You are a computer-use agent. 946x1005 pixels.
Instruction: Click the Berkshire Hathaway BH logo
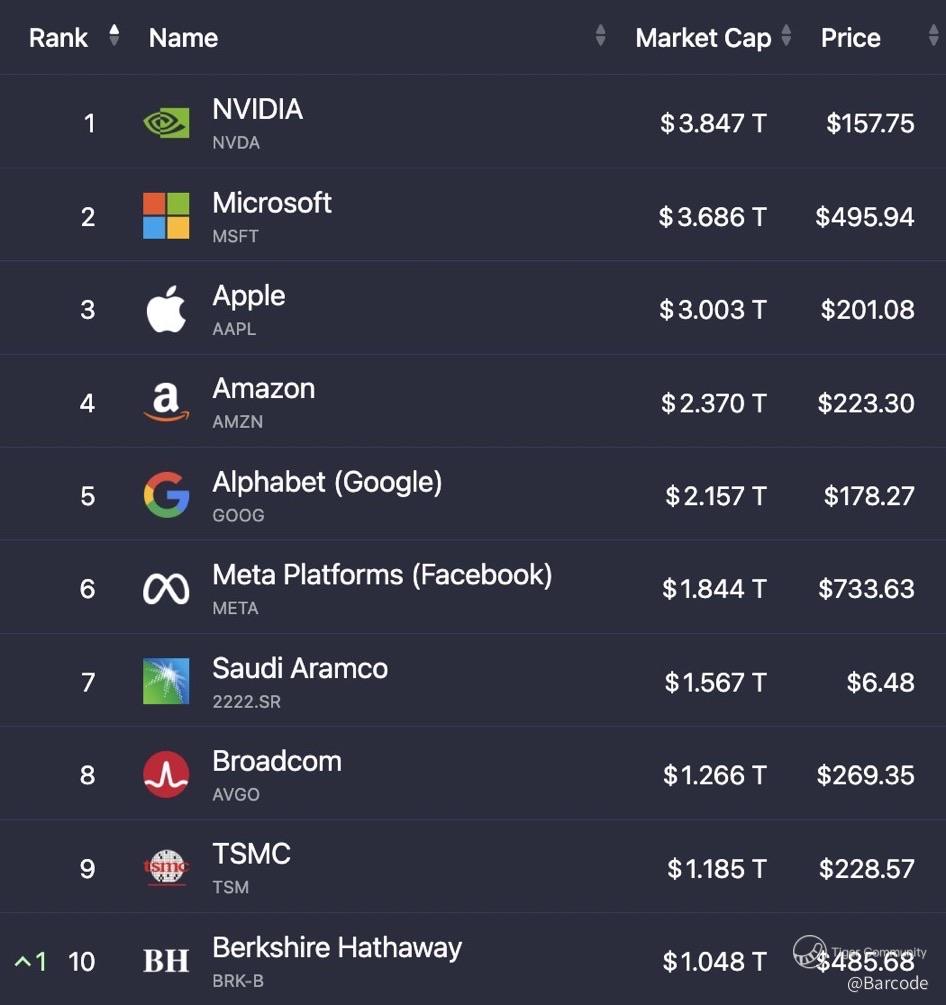[x=166, y=961]
